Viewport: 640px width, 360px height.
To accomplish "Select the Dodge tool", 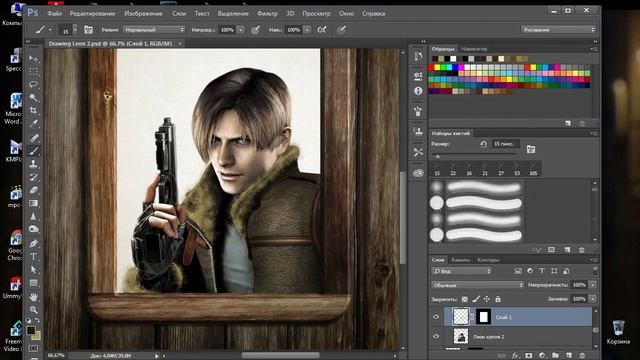I will coord(33,229).
